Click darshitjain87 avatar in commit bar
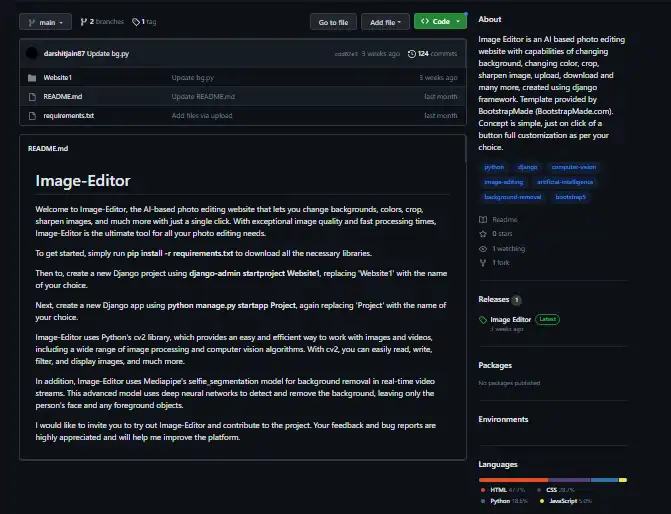Screen dimensions: 671x514 (x=32, y=53)
